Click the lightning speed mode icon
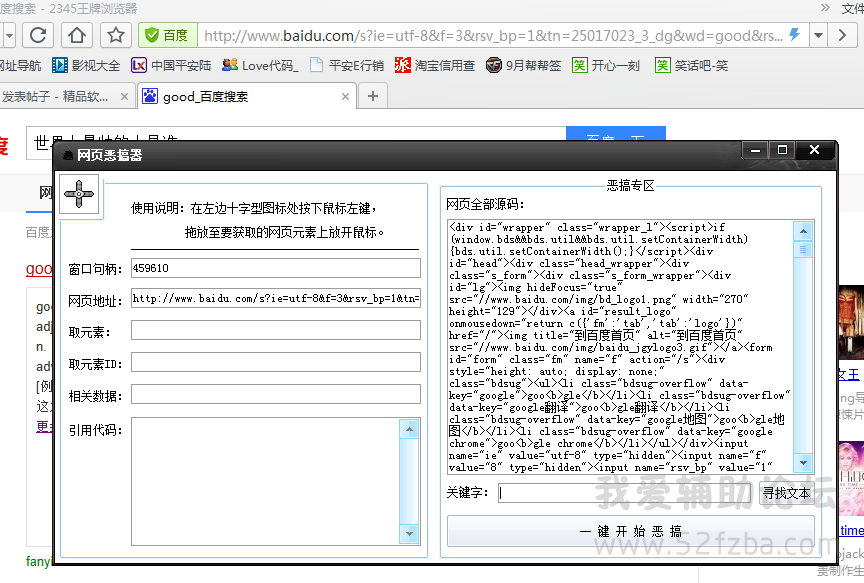The height and width of the screenshot is (583, 864). pyautogui.click(x=794, y=35)
